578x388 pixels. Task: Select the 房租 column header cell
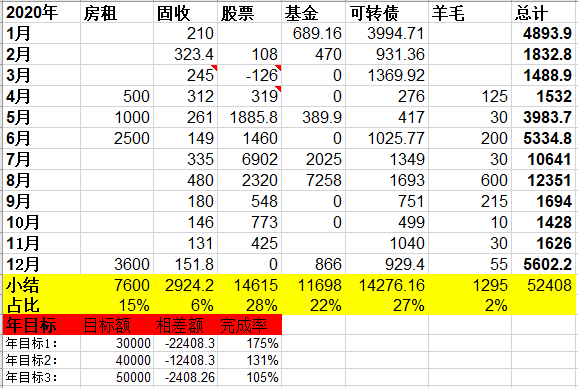pyautogui.click(x=117, y=13)
